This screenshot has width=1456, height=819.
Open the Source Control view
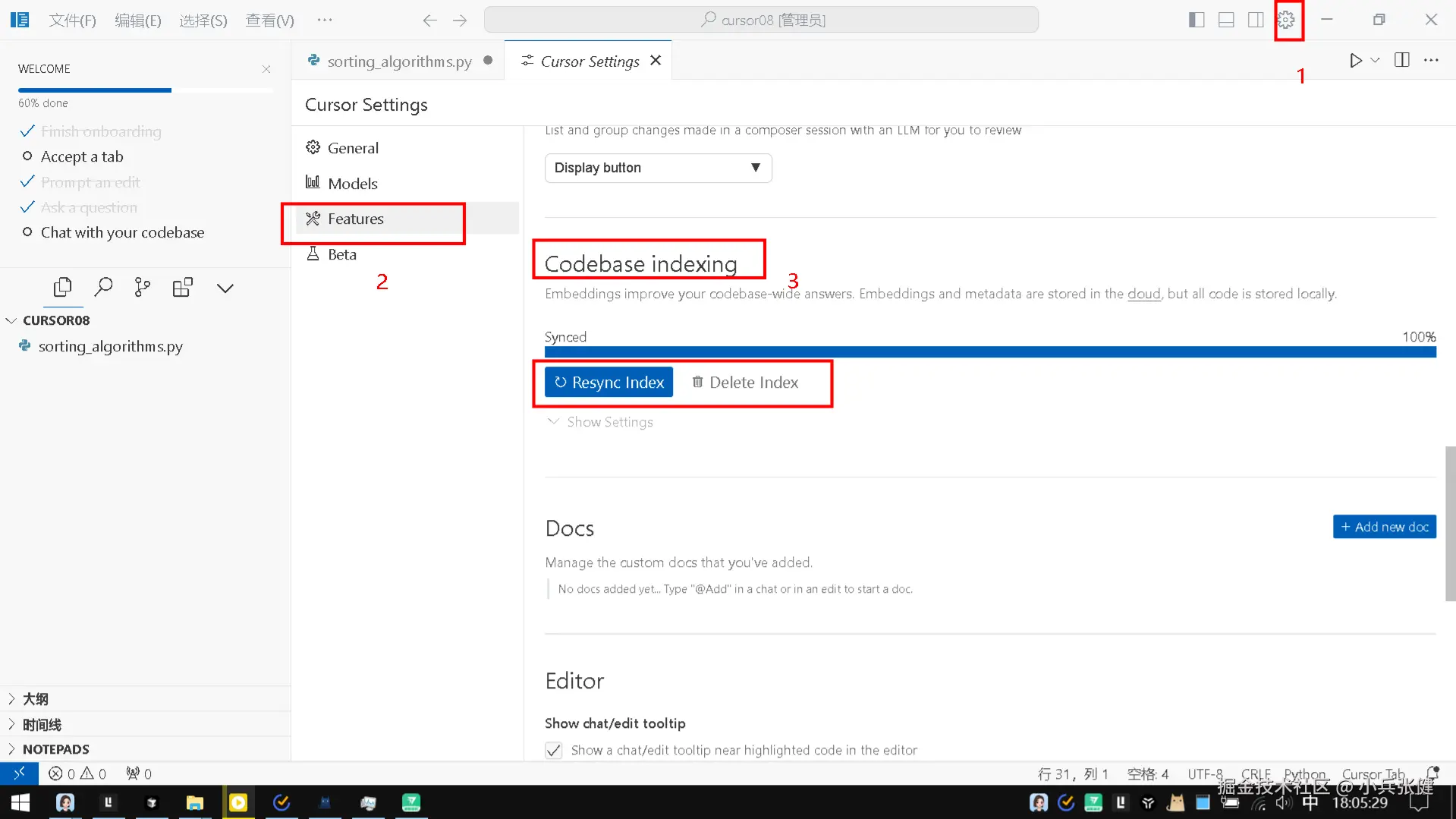(143, 288)
